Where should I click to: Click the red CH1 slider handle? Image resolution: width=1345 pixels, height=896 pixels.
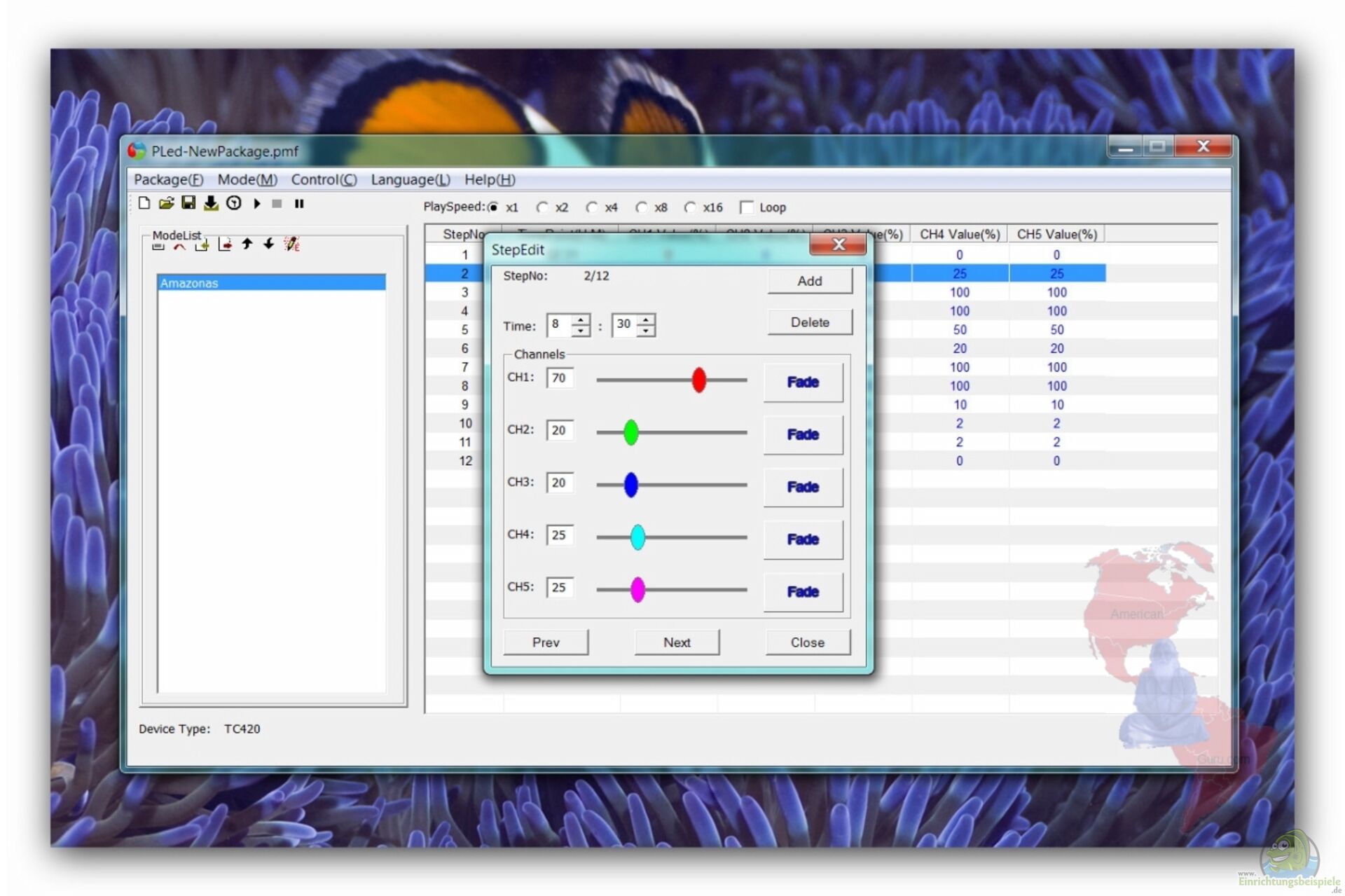tap(698, 380)
